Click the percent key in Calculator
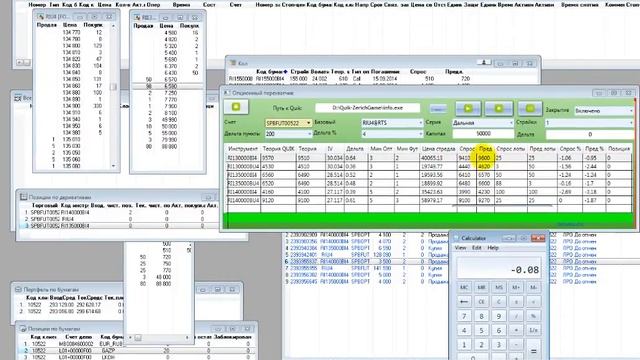 coord(533,316)
